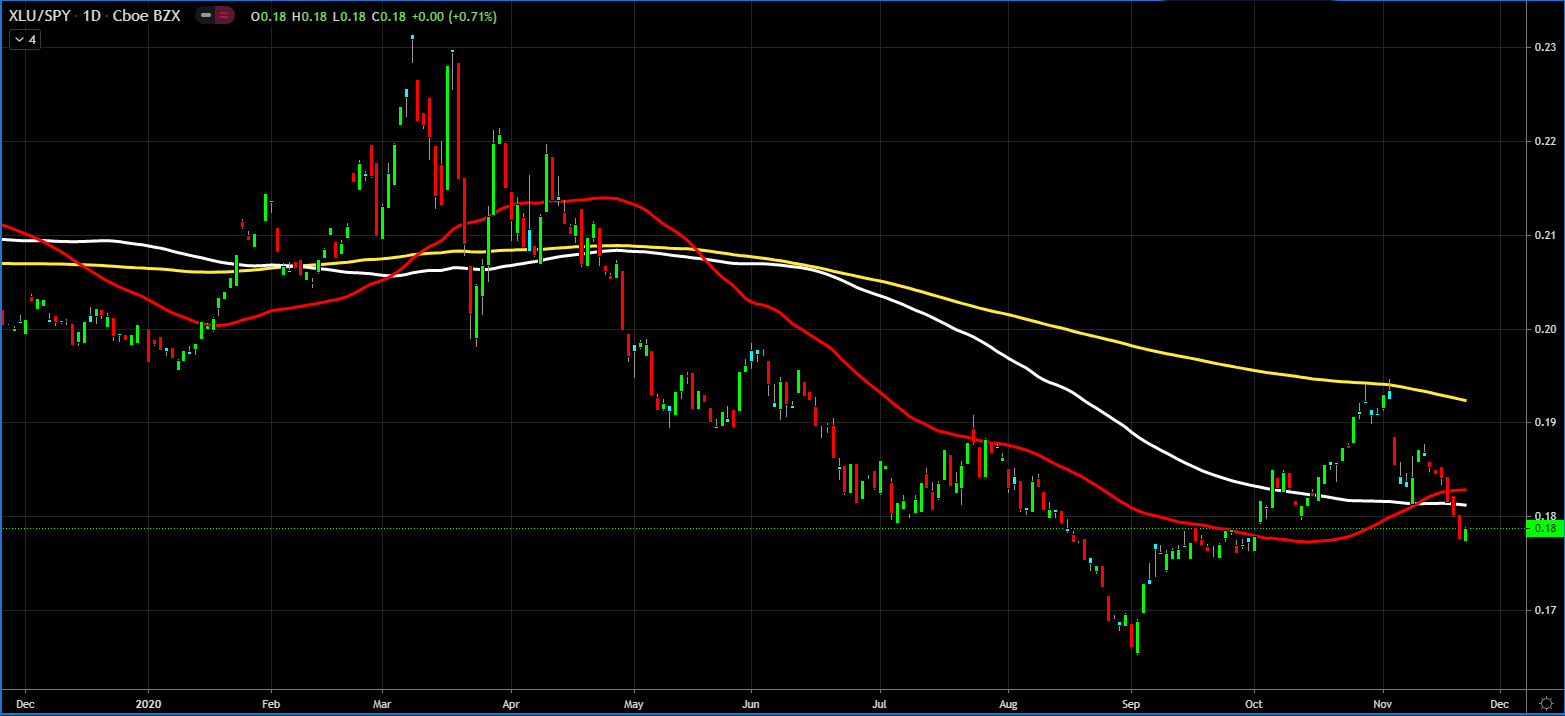Click the May label on time axis

[633, 703]
